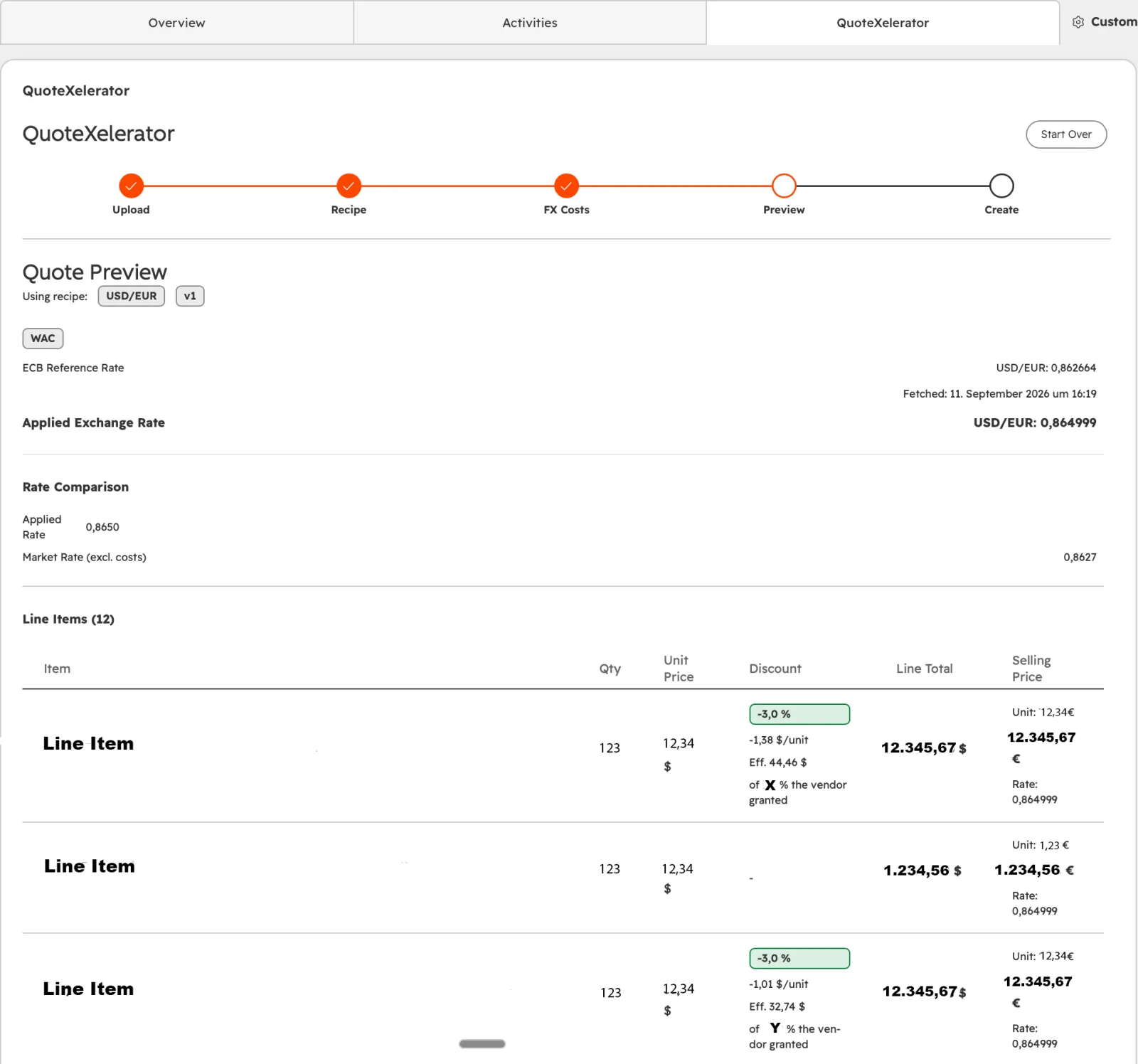This screenshot has width=1138, height=1064.
Task: Click the Rate Comparison heading
Action: pyautogui.click(x=75, y=487)
